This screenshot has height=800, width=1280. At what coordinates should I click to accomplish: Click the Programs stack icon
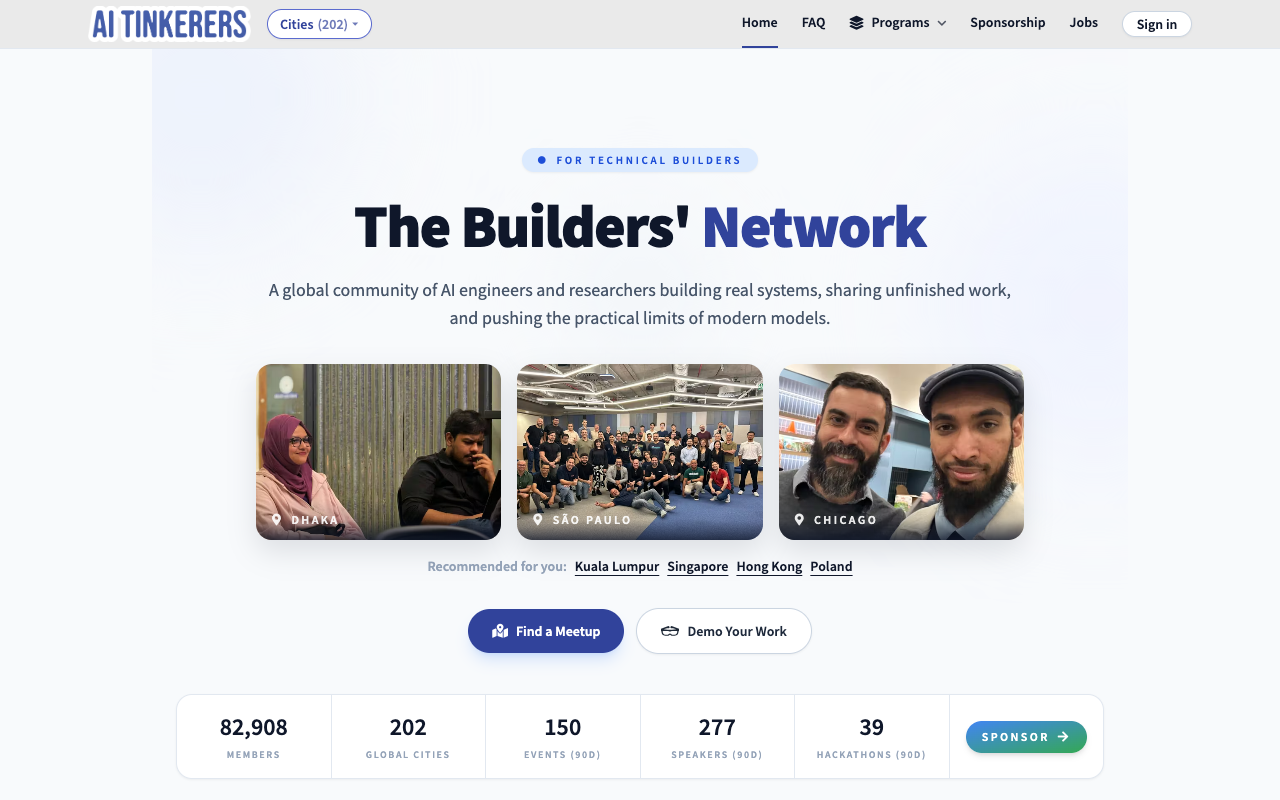click(x=856, y=23)
